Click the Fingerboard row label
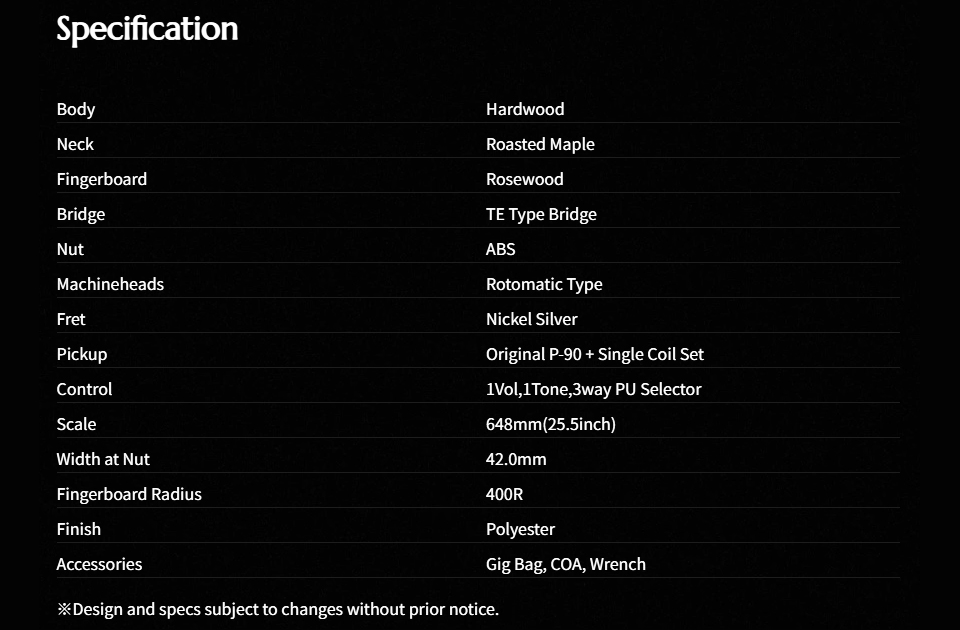 pos(102,179)
